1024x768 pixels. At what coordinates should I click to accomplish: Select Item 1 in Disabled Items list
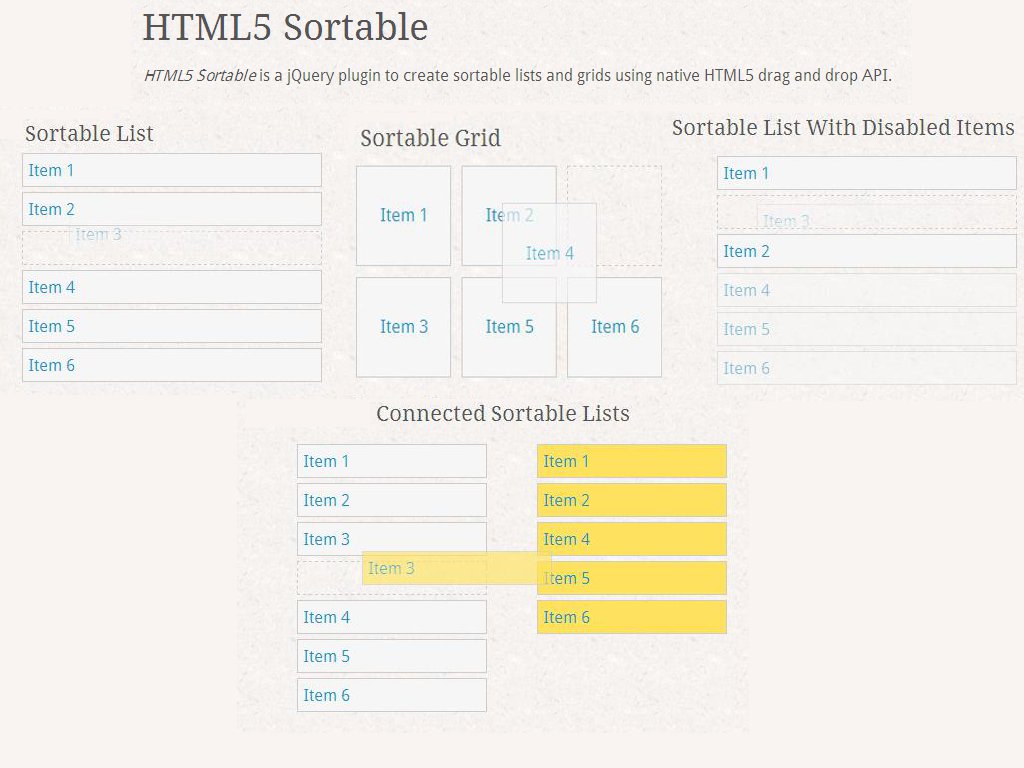click(867, 173)
